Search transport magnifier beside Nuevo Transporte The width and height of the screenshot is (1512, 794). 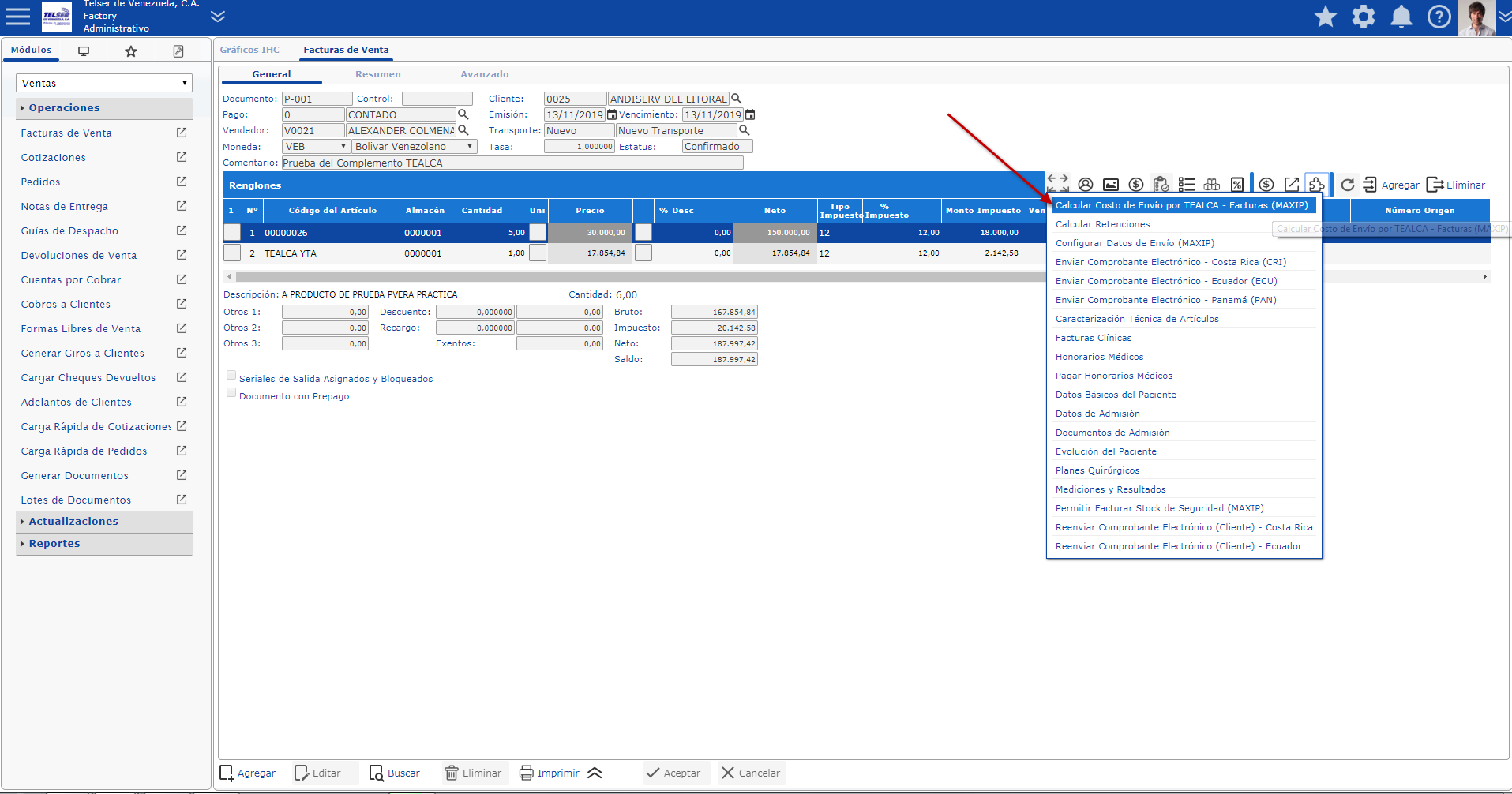[744, 130]
